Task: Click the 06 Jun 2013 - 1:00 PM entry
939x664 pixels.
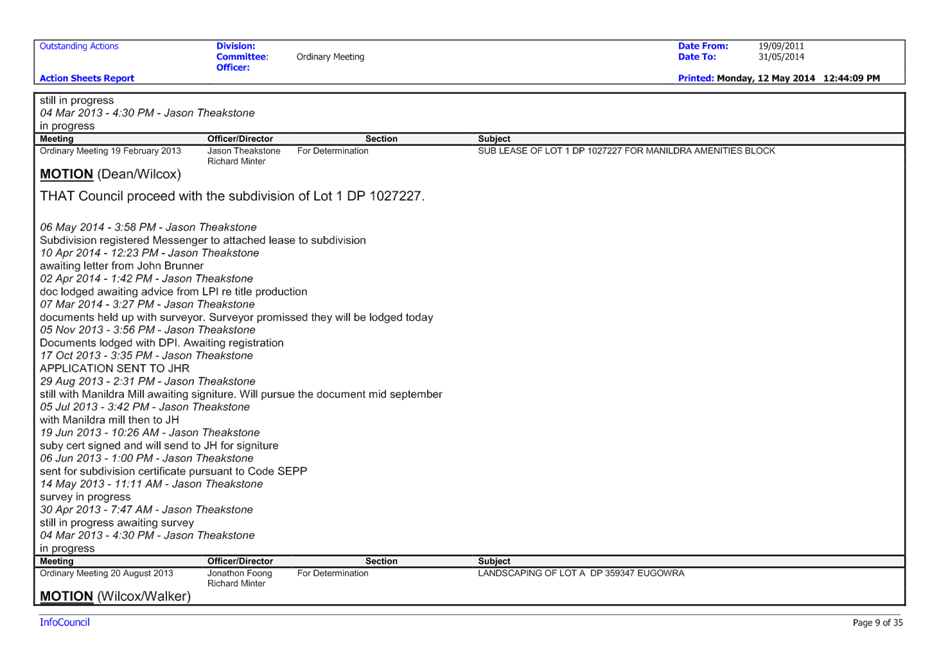Action: (146, 459)
